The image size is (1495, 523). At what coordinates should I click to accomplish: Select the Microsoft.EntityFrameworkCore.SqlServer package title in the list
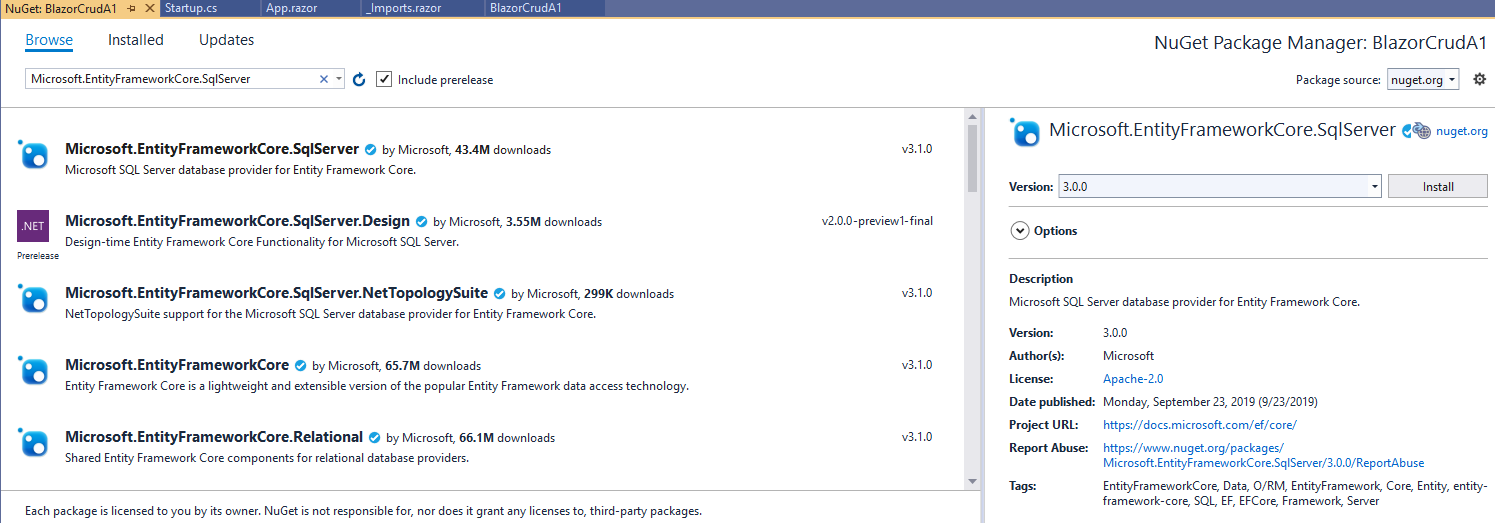click(x=212, y=149)
